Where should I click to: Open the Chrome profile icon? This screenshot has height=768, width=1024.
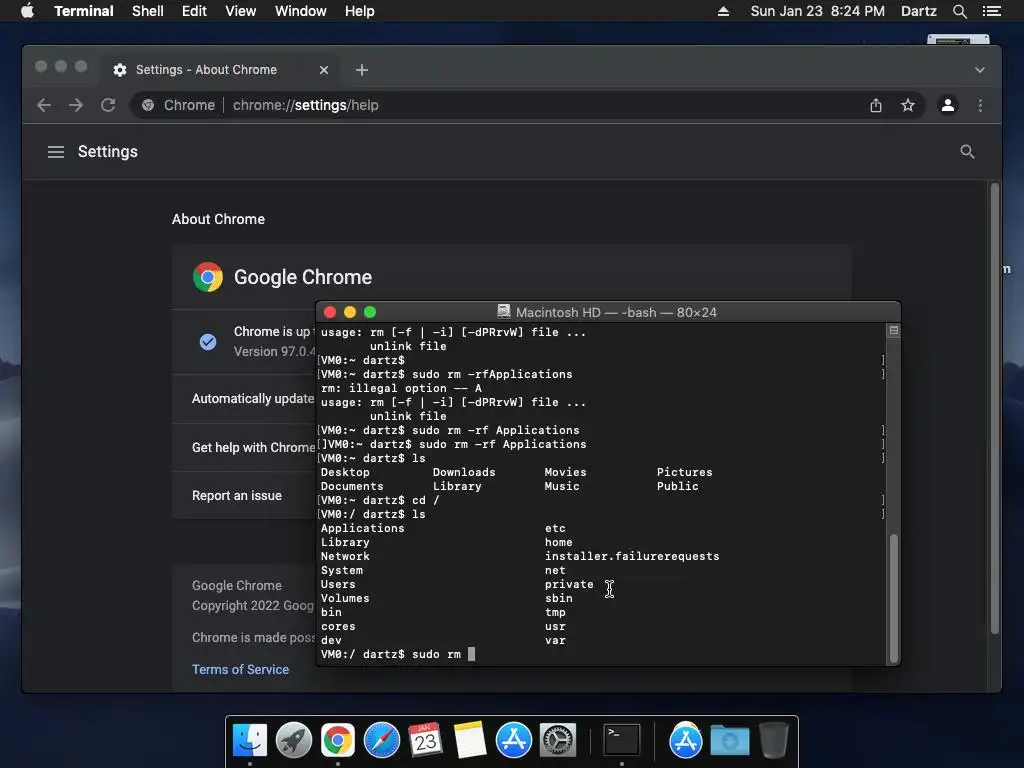click(x=948, y=105)
